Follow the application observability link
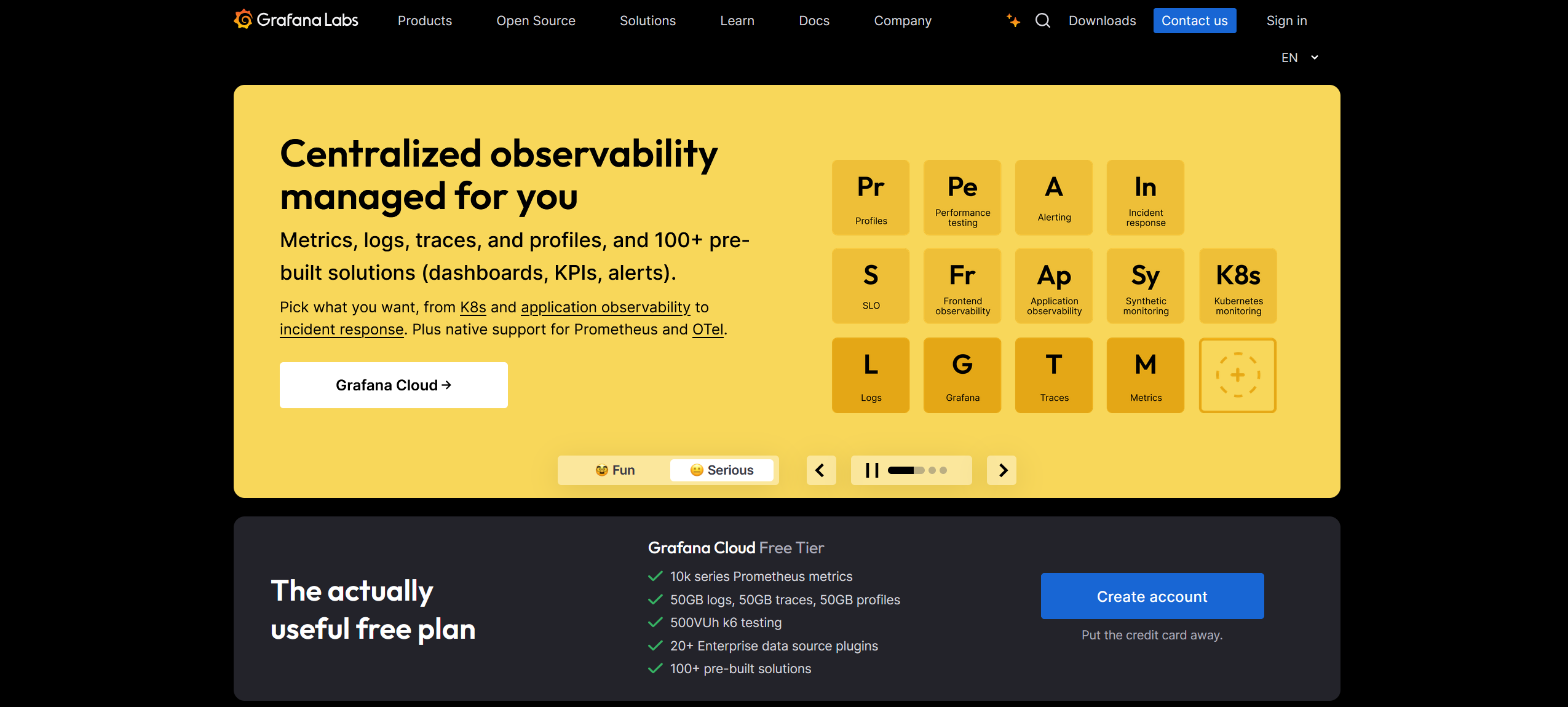This screenshot has width=1568, height=707. point(605,307)
